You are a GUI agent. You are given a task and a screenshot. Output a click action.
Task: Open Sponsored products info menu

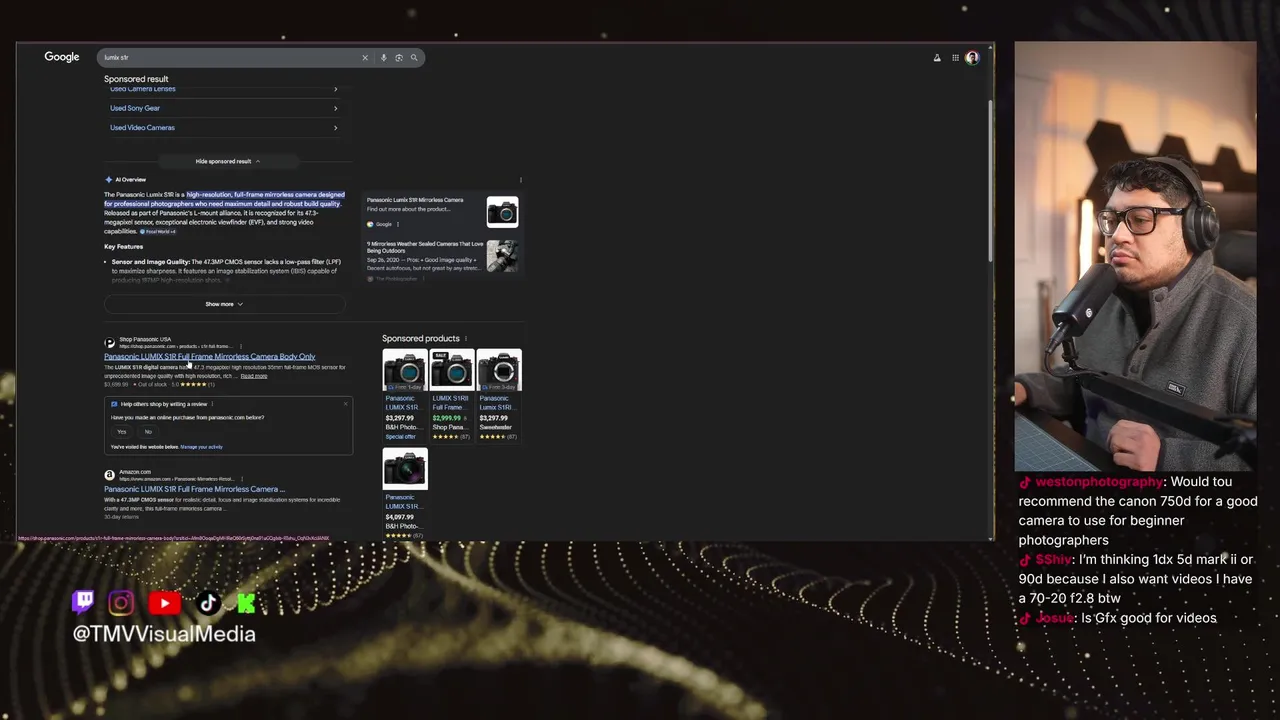click(x=465, y=339)
